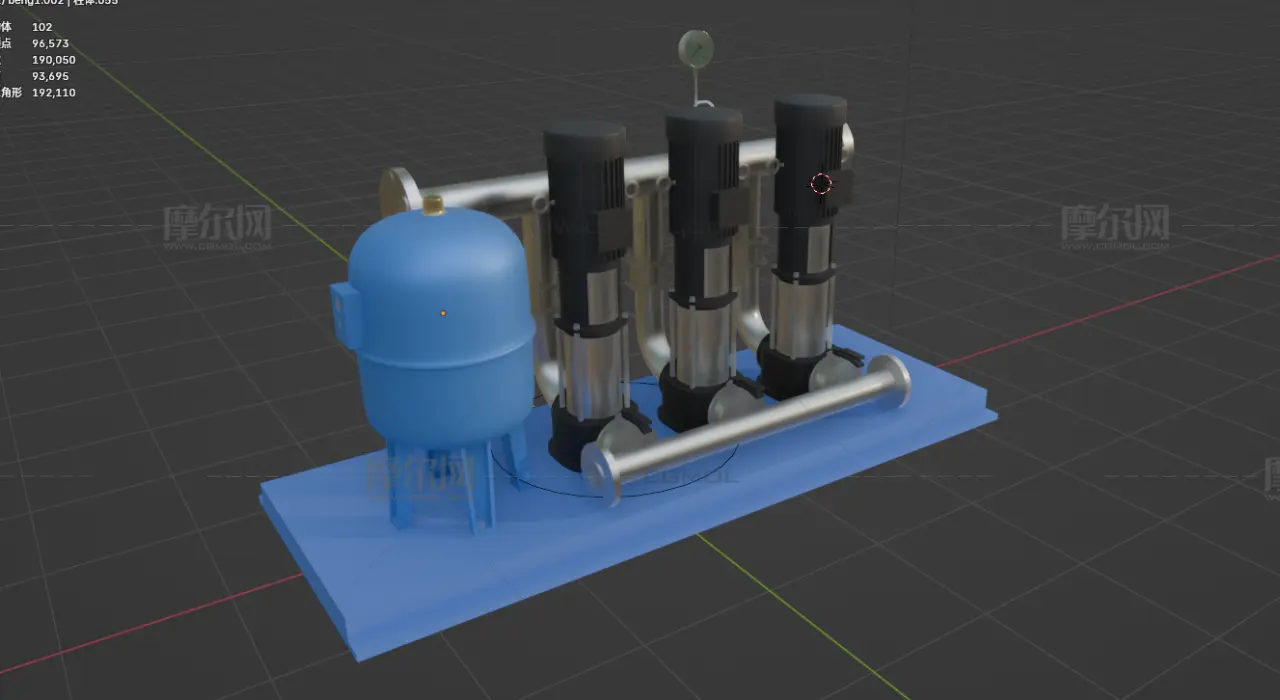Click the object count value 102

pos(42,27)
